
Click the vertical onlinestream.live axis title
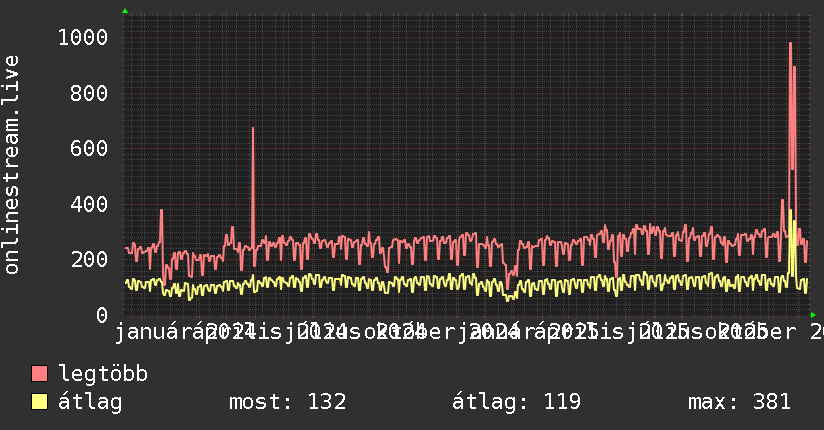pyautogui.click(x=12, y=165)
